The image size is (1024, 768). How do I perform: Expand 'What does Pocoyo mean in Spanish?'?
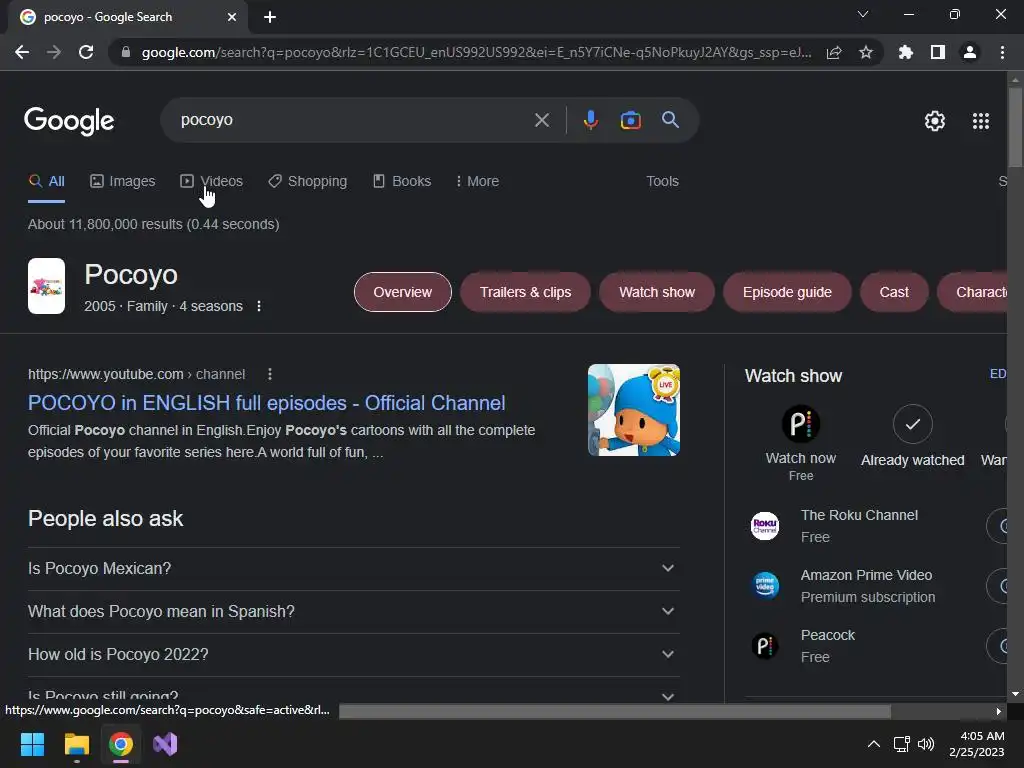coord(354,612)
